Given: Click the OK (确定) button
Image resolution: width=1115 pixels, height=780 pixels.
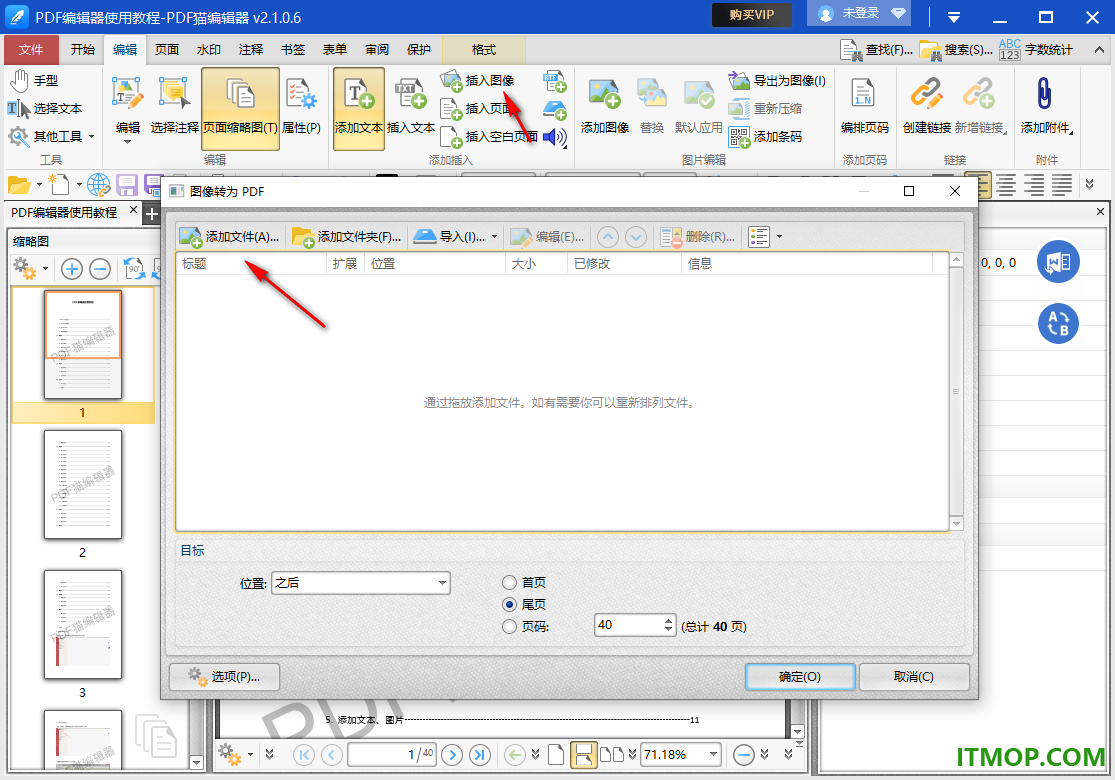Looking at the screenshot, I should click(800, 677).
